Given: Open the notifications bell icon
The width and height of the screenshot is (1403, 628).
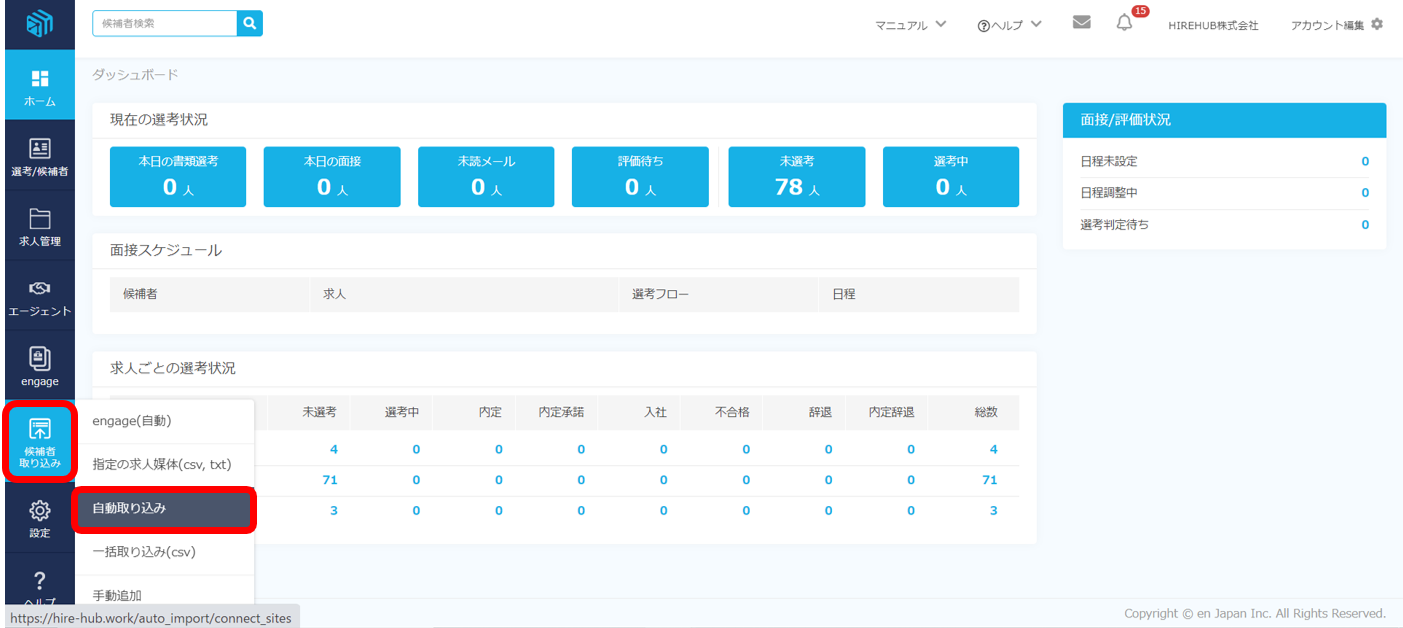Looking at the screenshot, I should [x=1125, y=24].
